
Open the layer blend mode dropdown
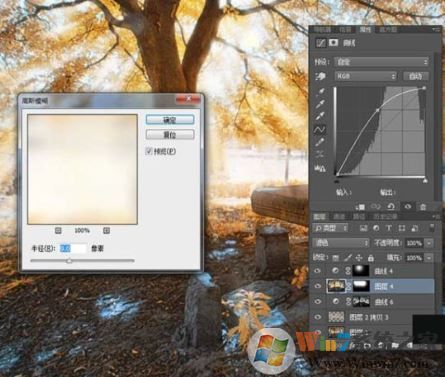click(x=341, y=243)
